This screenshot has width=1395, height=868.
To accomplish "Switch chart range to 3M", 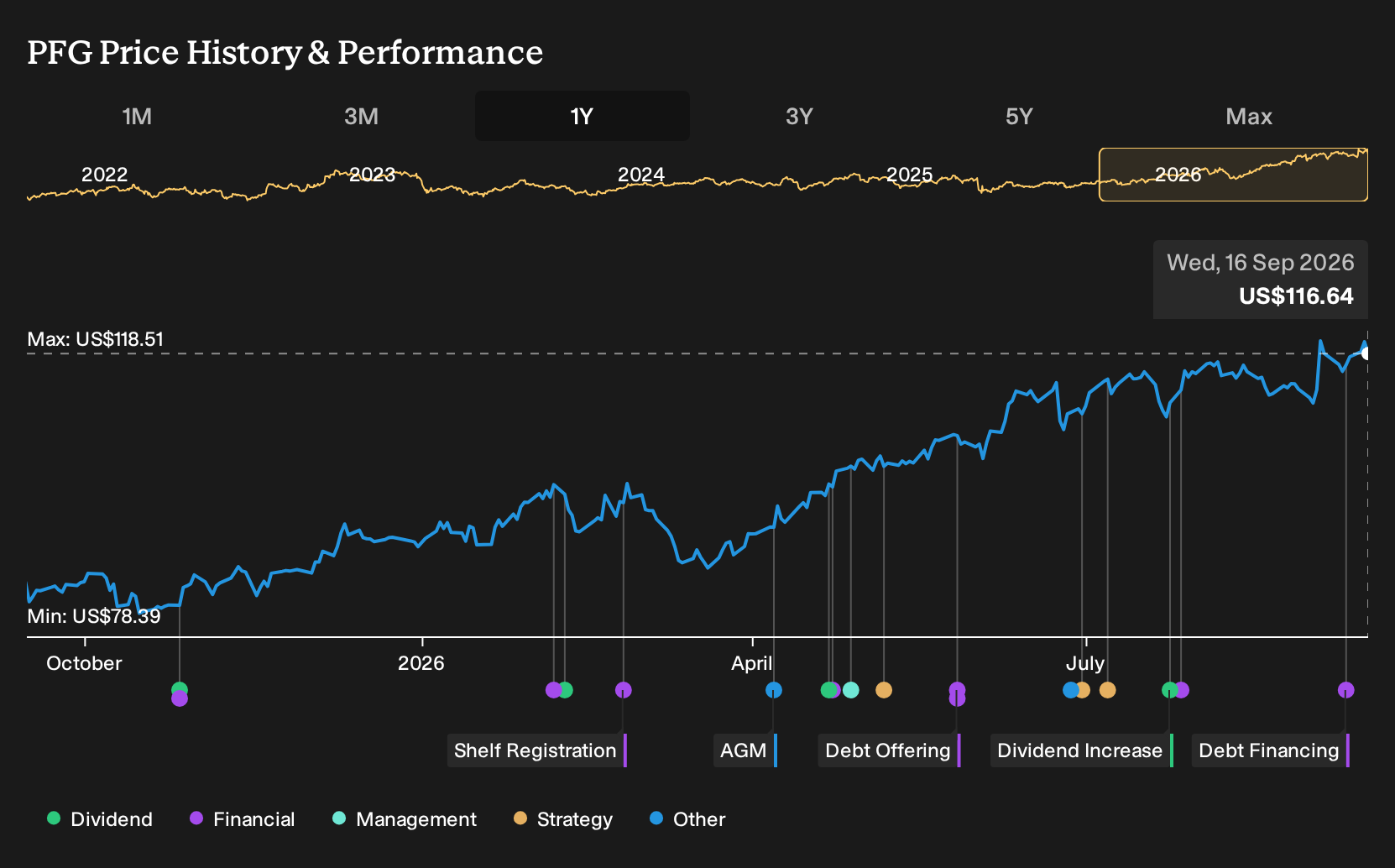I will (x=361, y=116).
